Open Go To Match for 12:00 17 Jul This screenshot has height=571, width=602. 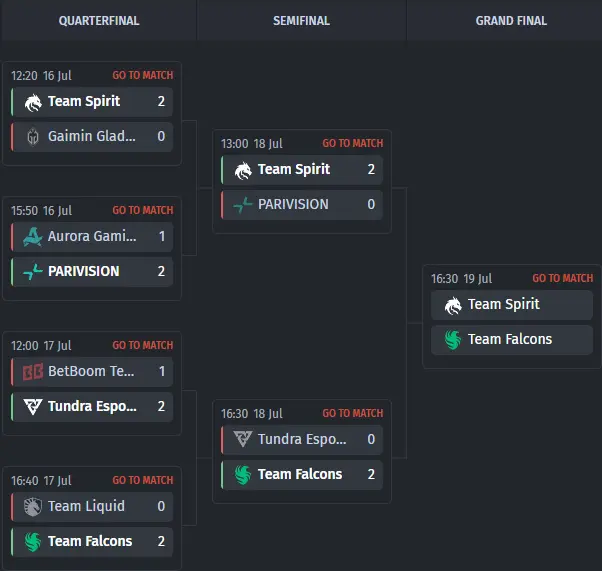142,345
